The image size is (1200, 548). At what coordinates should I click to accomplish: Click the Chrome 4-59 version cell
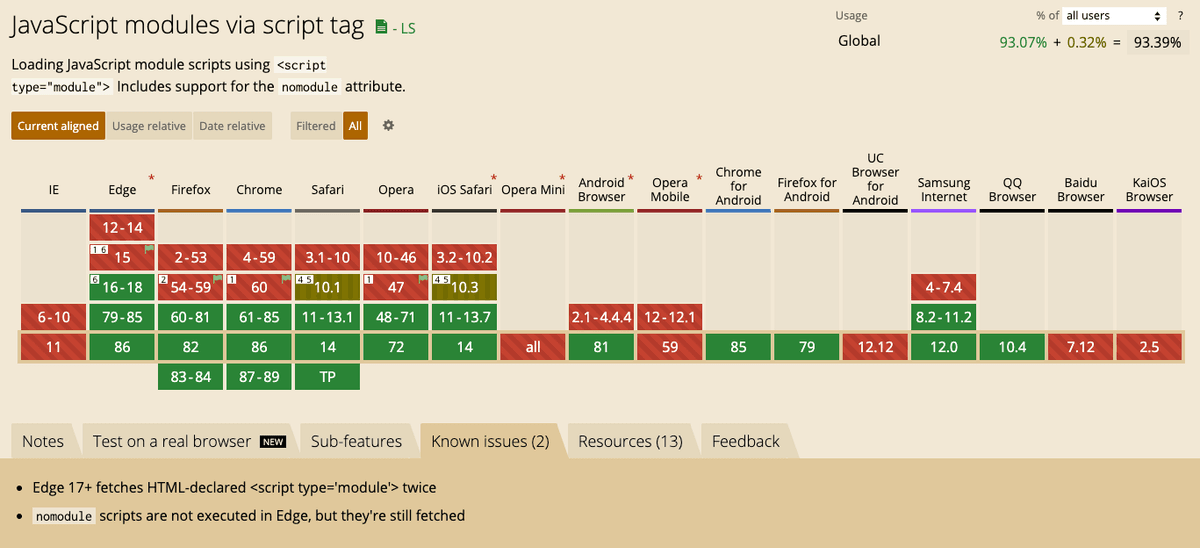click(259, 257)
